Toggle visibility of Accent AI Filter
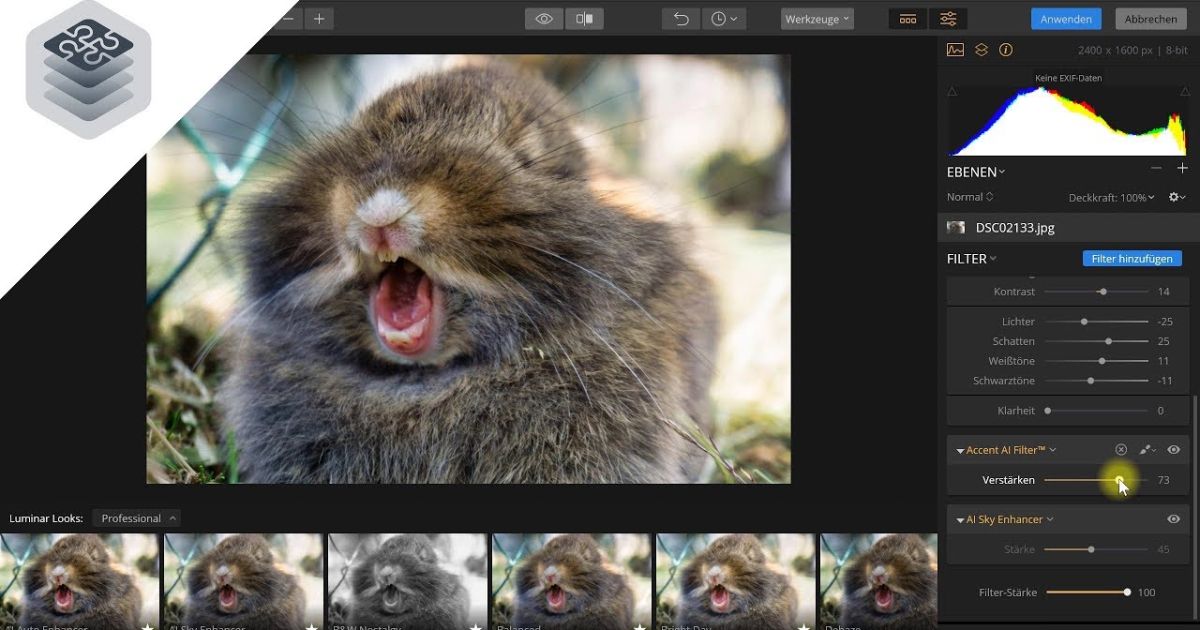Viewport: 1200px width, 630px height. (x=1172, y=450)
